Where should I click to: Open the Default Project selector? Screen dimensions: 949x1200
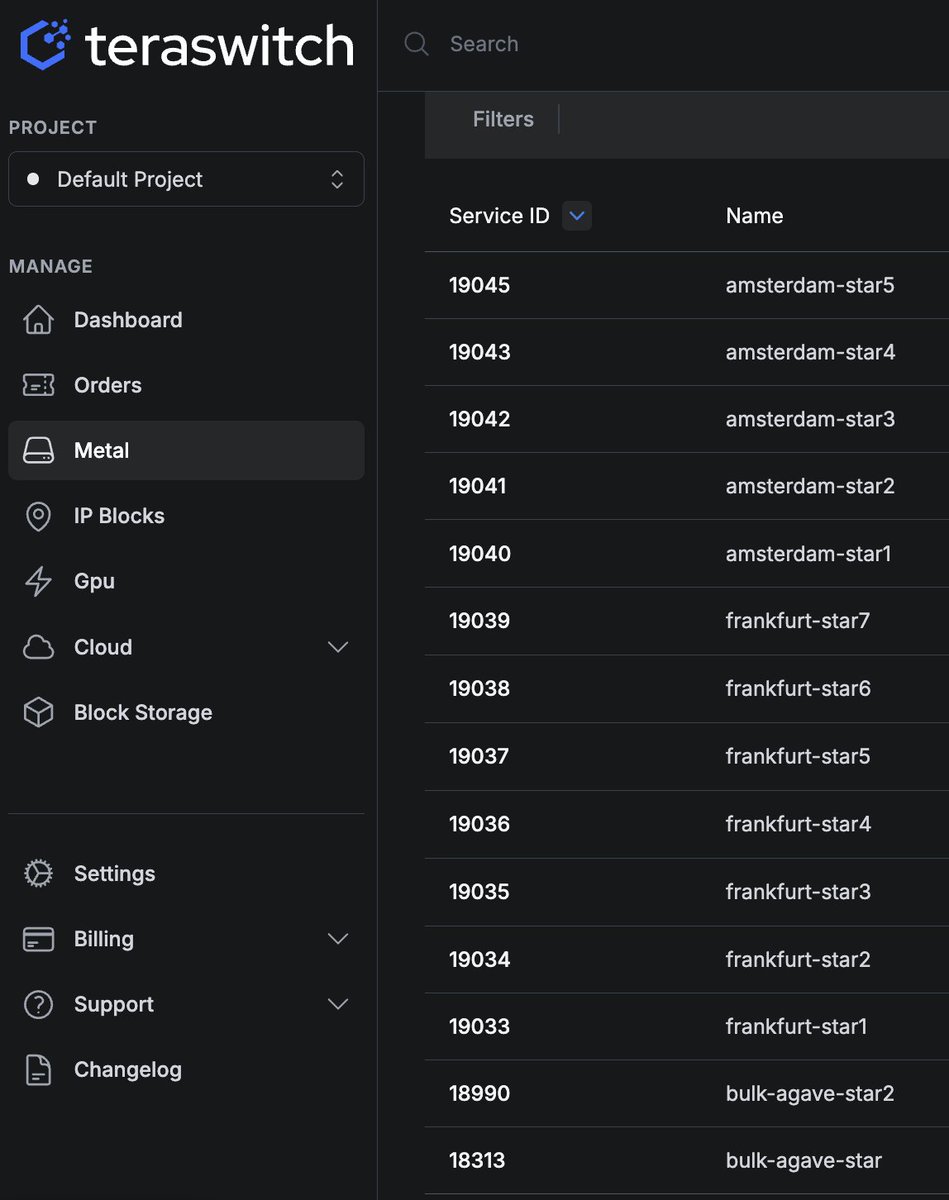186,179
